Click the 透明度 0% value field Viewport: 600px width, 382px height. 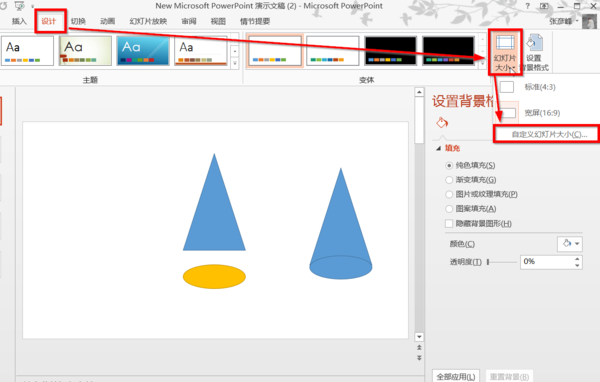click(x=546, y=262)
